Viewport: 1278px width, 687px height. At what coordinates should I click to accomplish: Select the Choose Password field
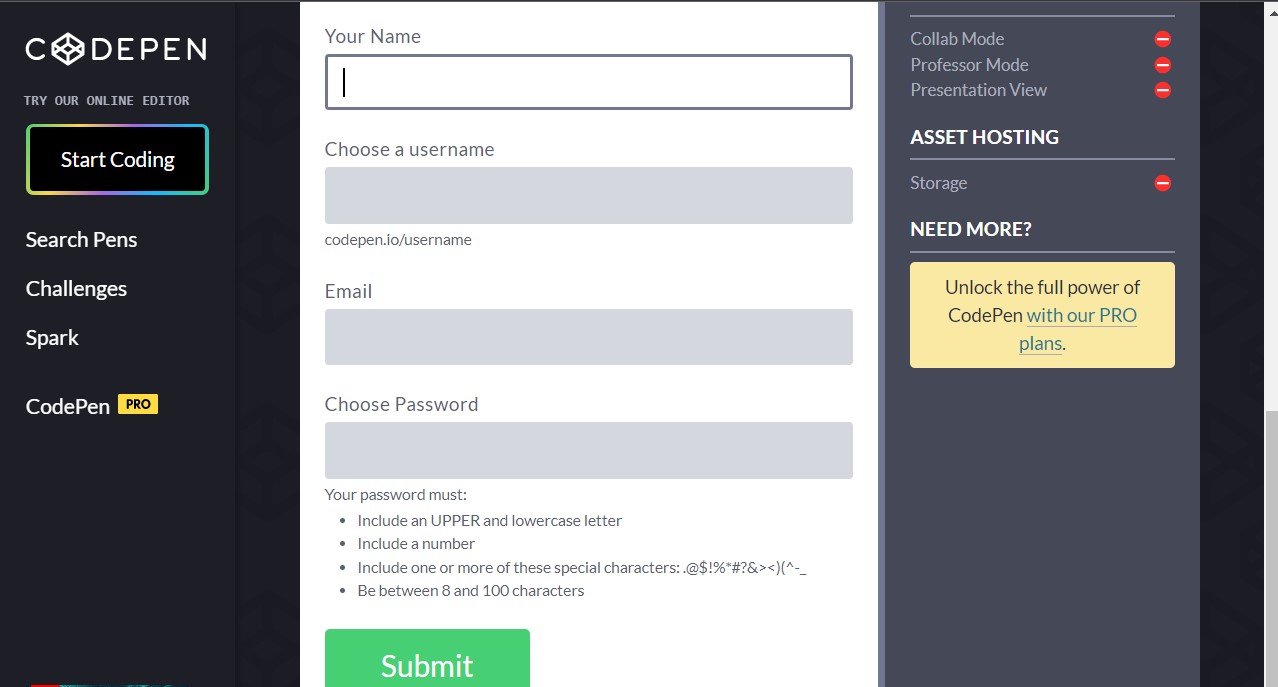[588, 450]
